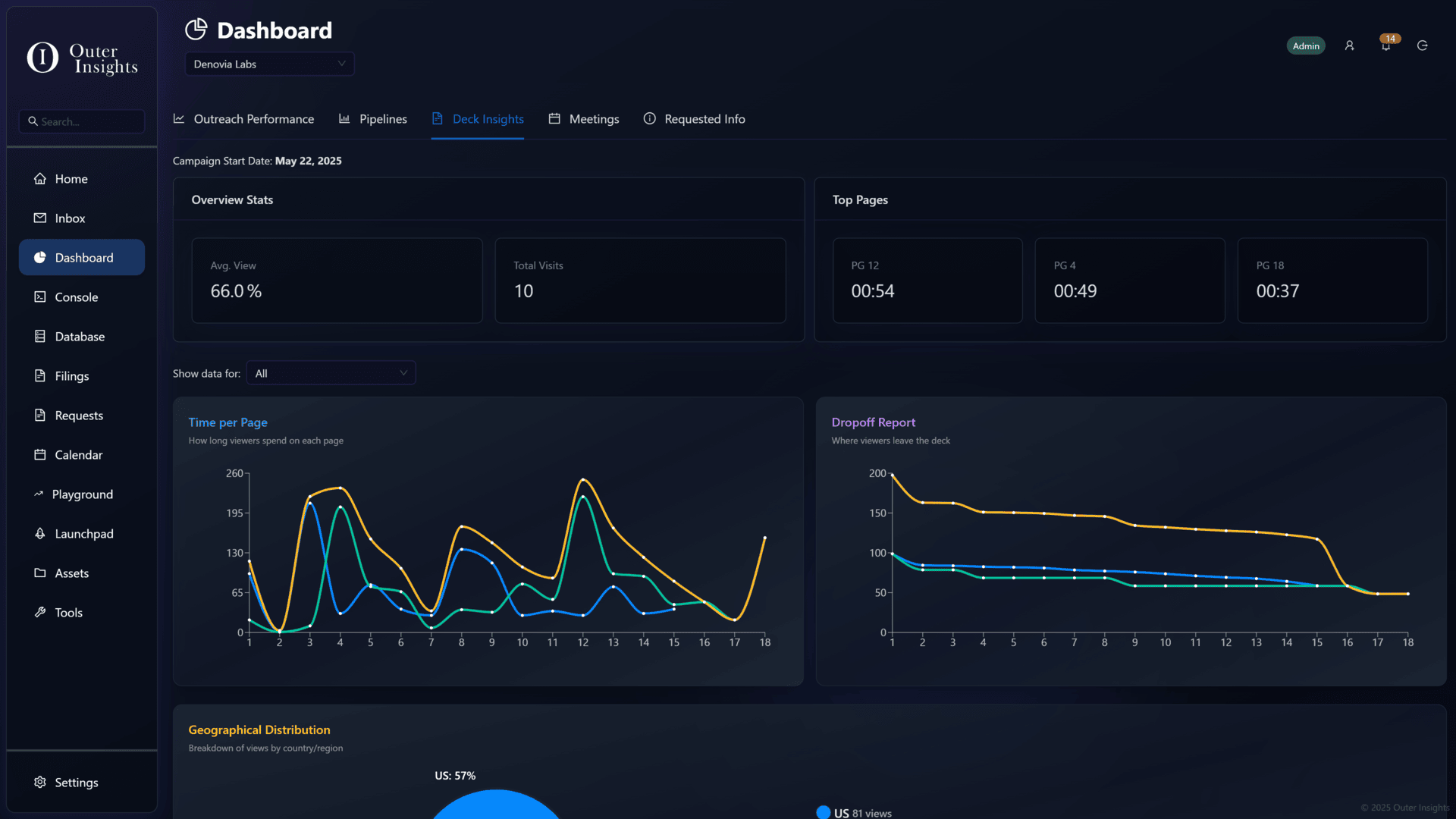Click the notification bell icon
Image resolution: width=1456 pixels, height=819 pixels.
[1385, 46]
